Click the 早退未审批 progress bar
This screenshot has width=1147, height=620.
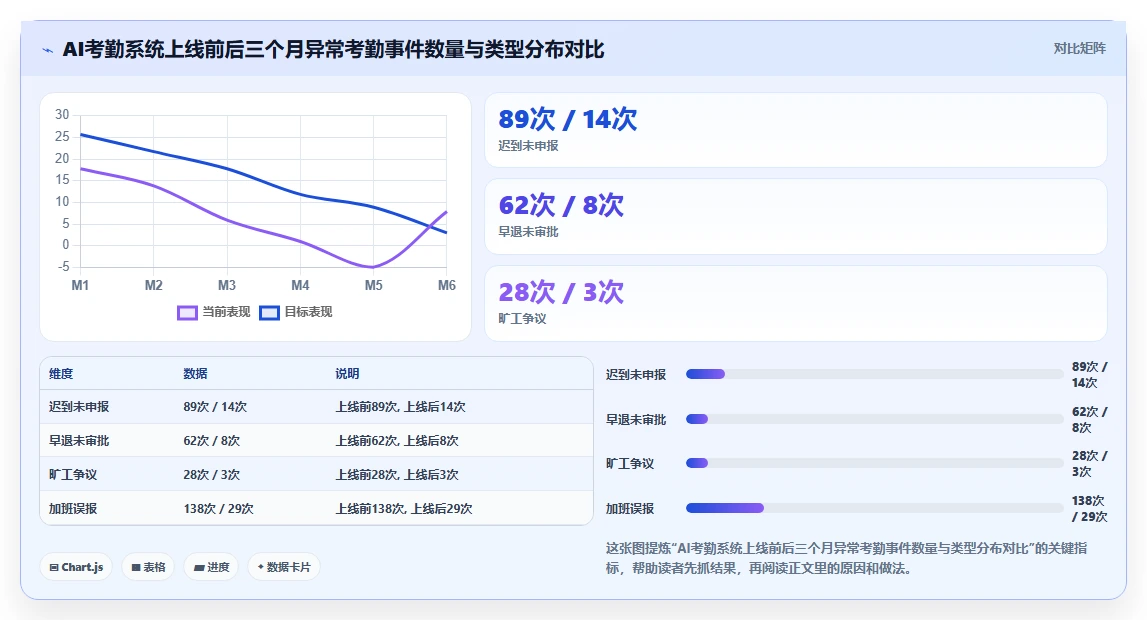pos(874,419)
